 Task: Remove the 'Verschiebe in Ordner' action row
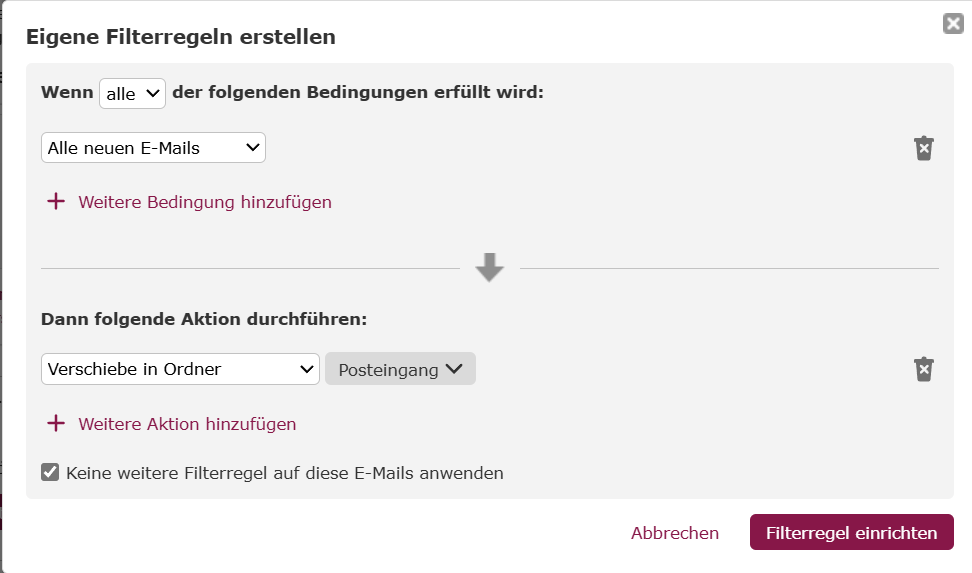tap(924, 369)
